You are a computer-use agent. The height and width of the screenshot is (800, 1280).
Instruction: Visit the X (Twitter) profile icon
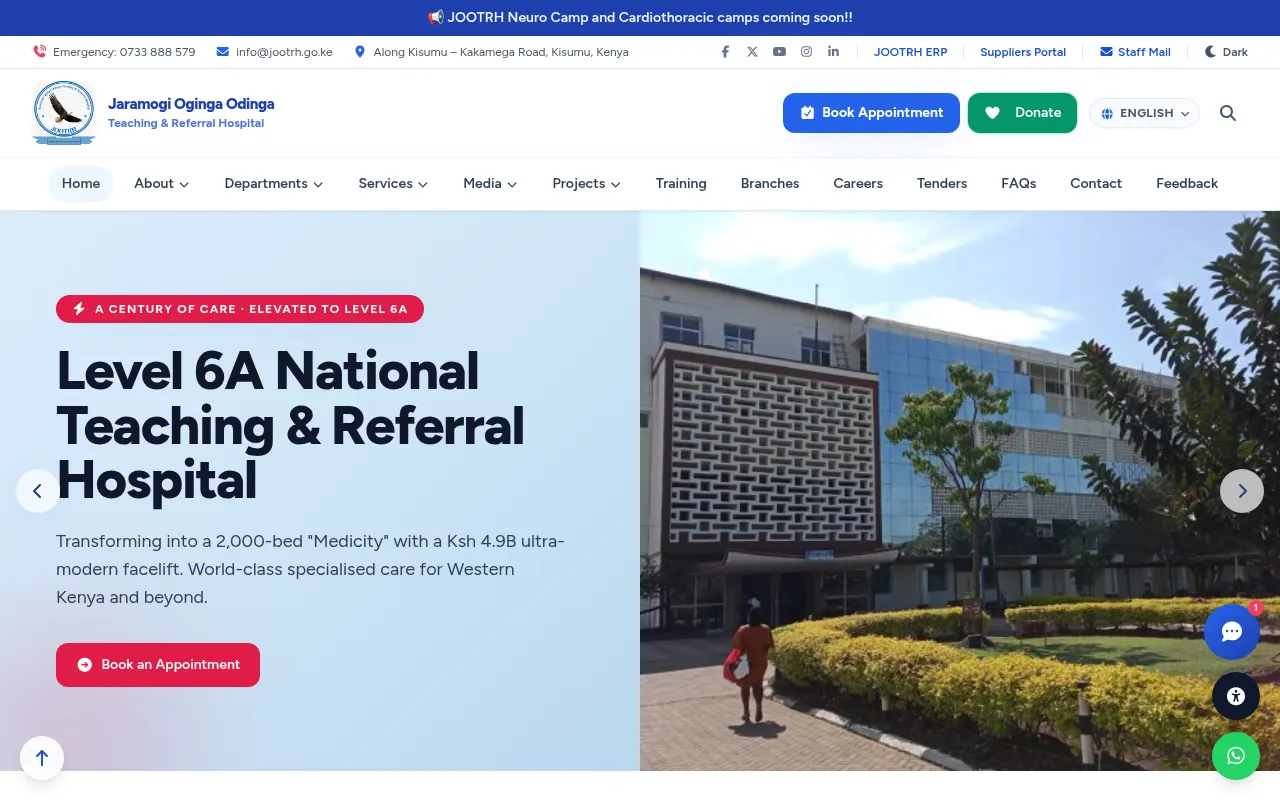pyautogui.click(x=752, y=52)
